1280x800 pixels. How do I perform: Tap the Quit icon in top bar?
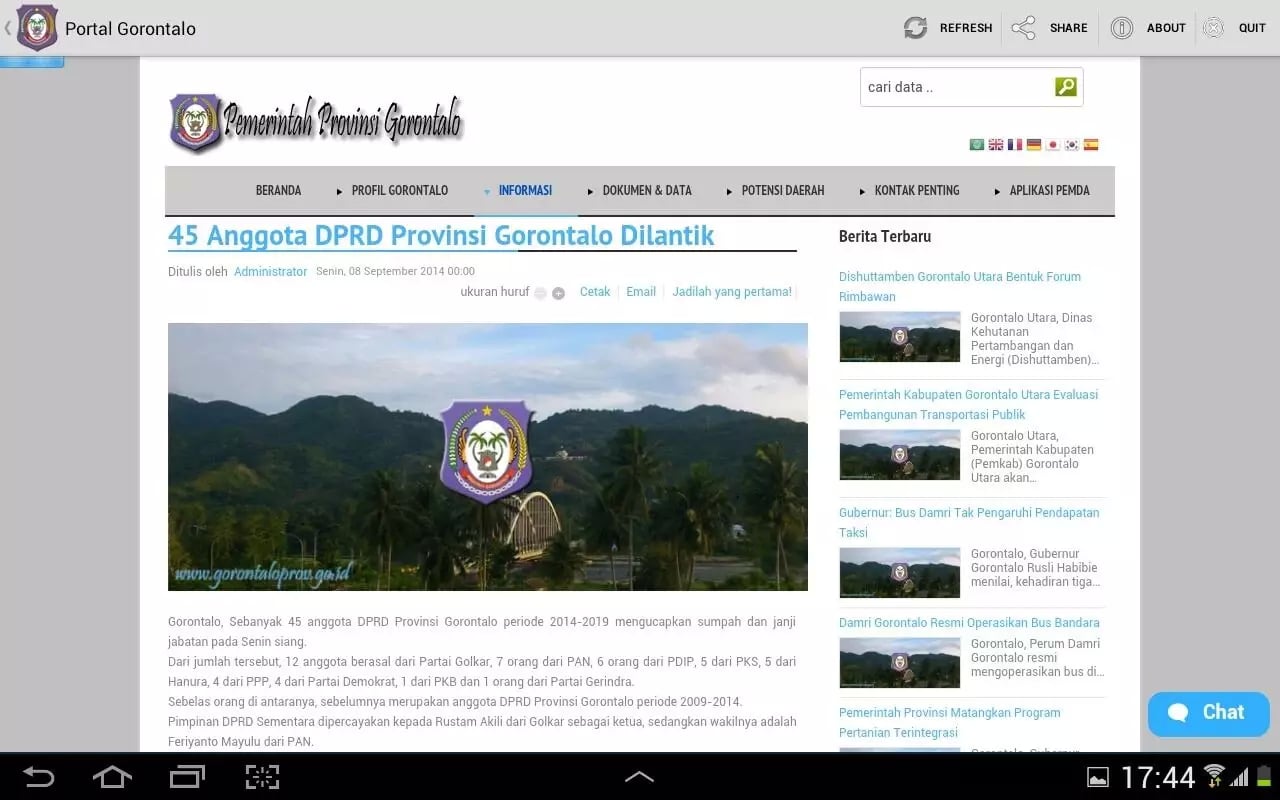[x=1213, y=28]
